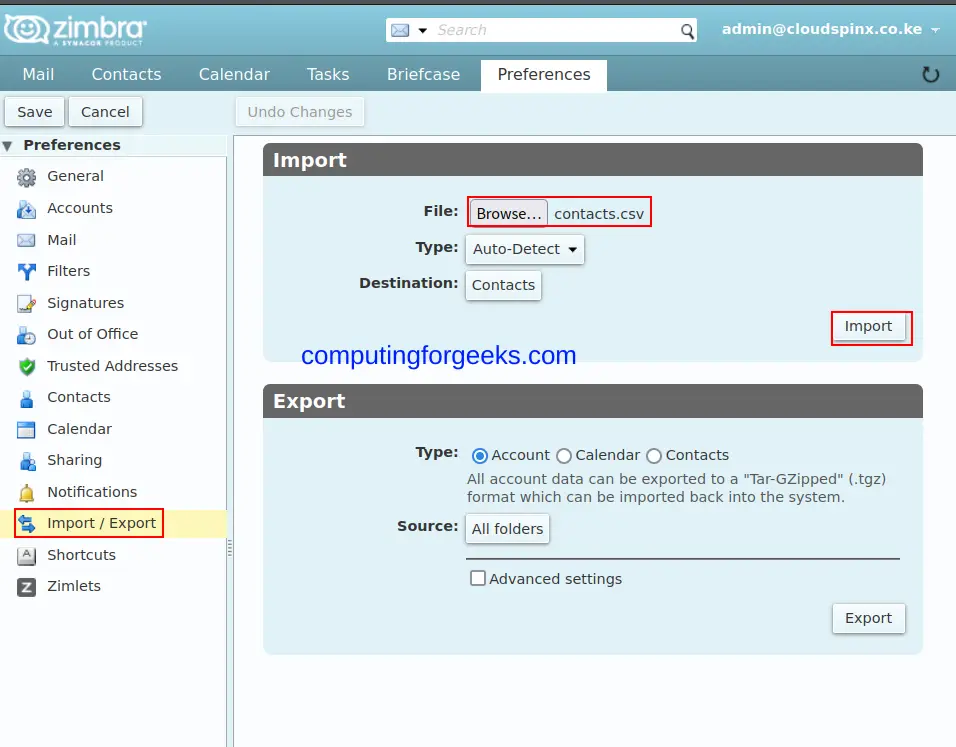
Task: Open the admin@cloudspinx.co.ke account menu
Action: (x=830, y=29)
